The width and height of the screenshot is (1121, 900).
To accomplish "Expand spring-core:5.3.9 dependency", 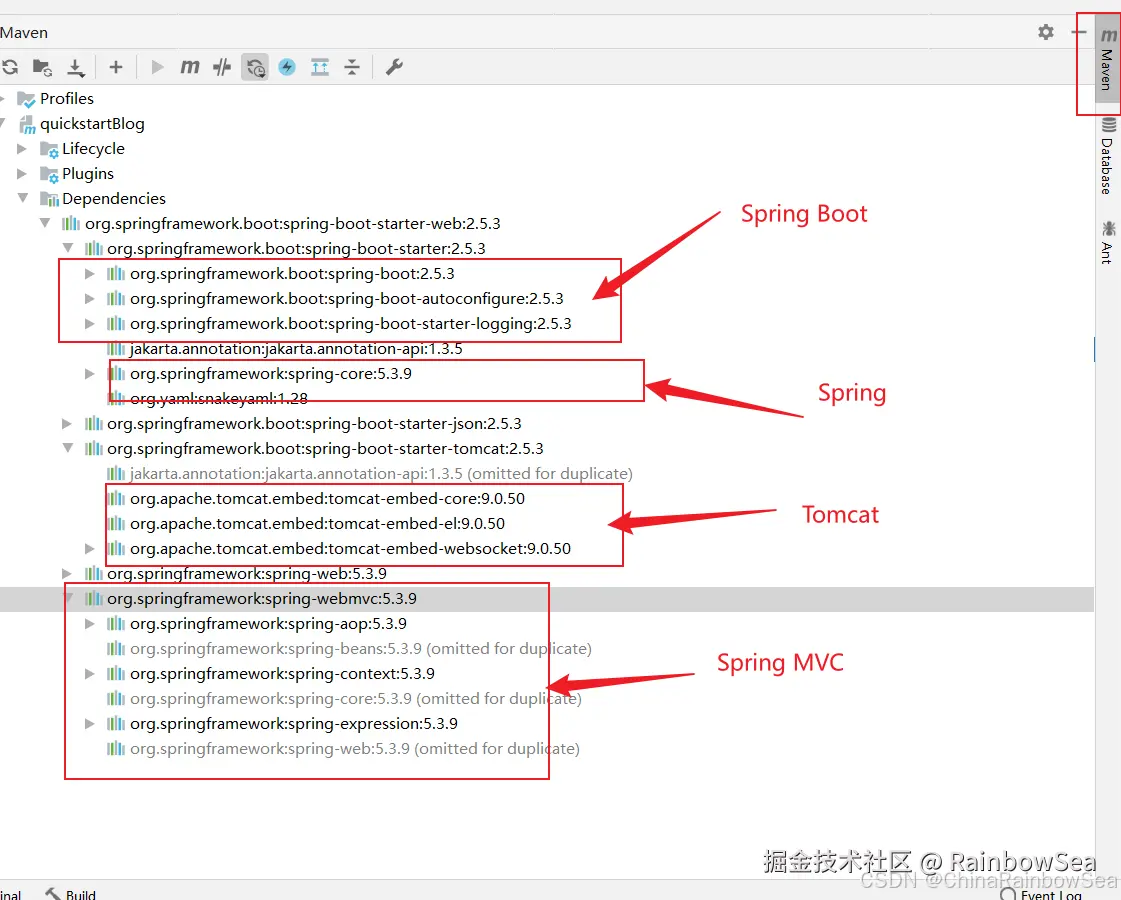I will click(90, 374).
